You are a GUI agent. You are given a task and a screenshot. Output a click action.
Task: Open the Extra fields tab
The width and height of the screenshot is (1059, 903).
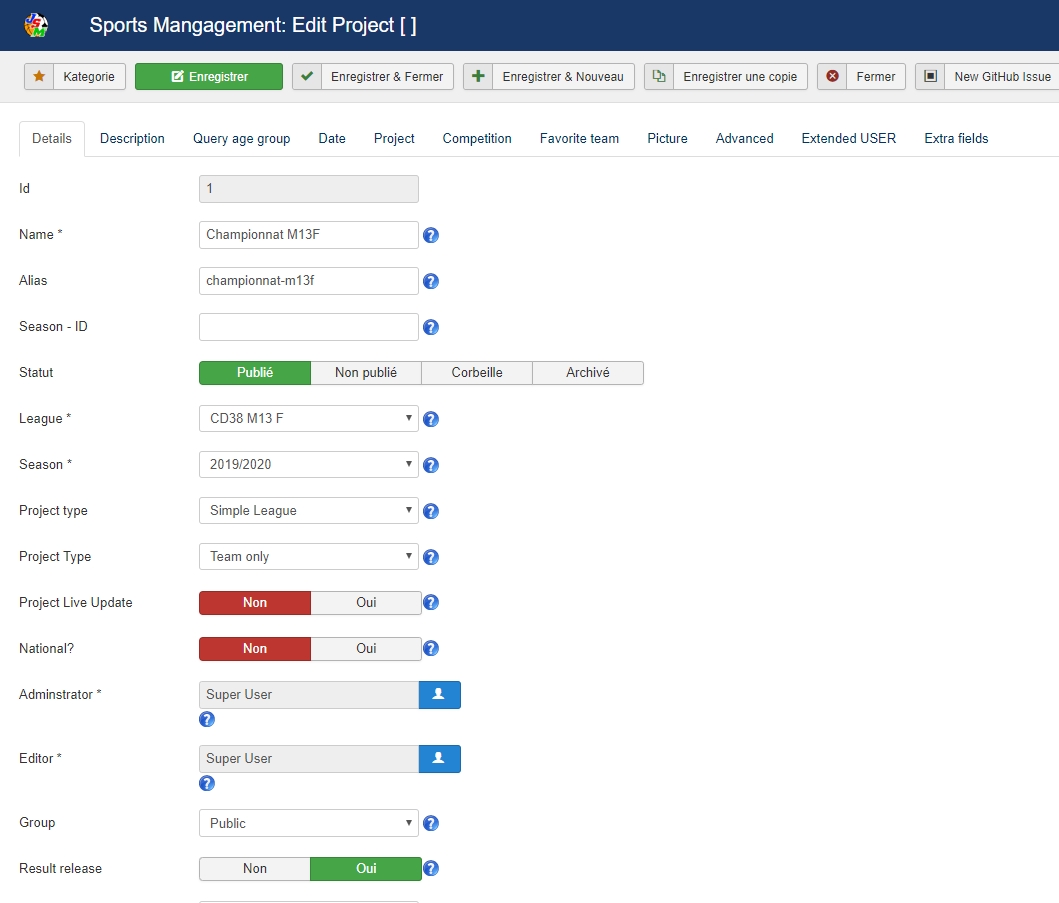point(956,139)
